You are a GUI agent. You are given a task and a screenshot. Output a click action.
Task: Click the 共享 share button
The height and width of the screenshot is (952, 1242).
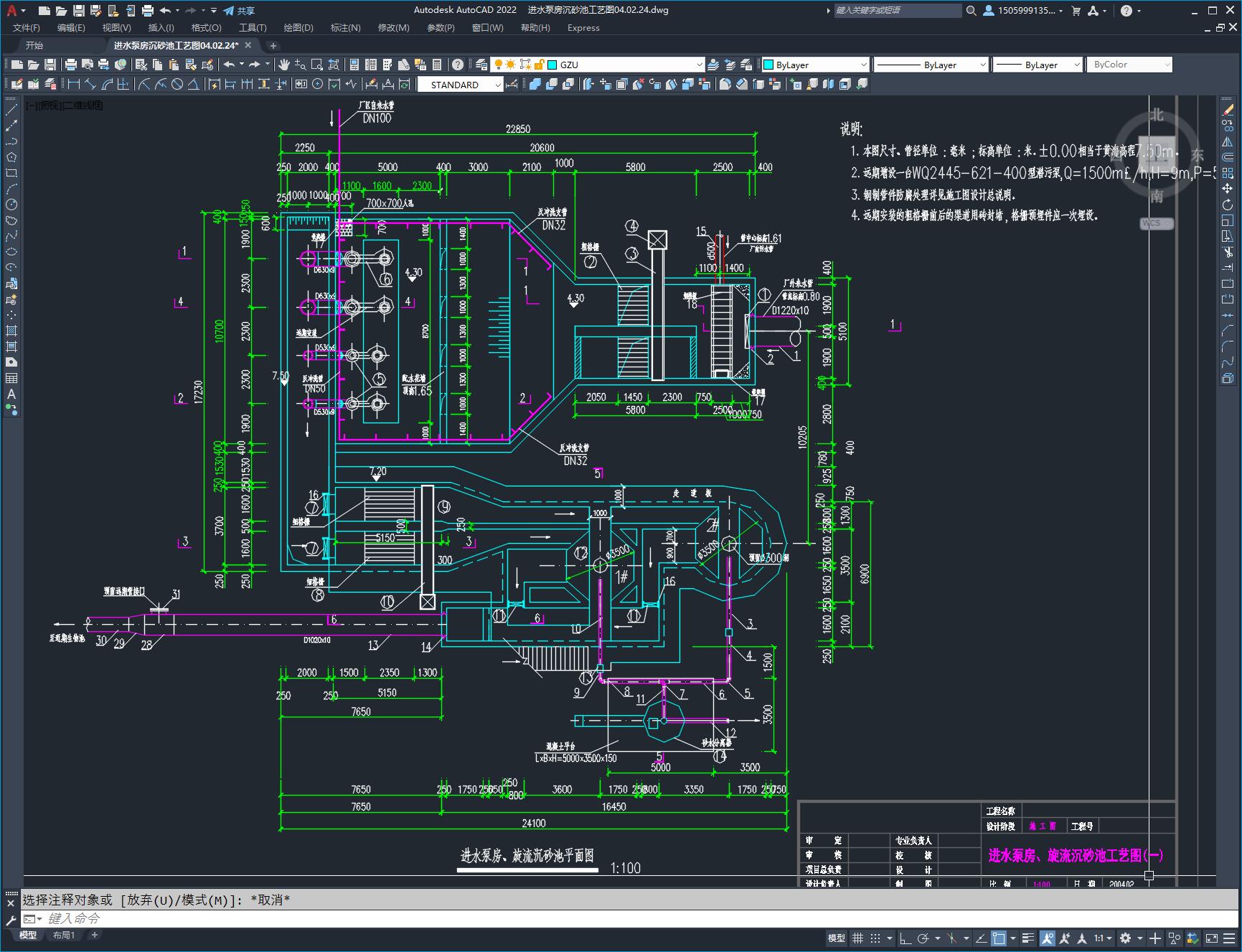coord(239,11)
